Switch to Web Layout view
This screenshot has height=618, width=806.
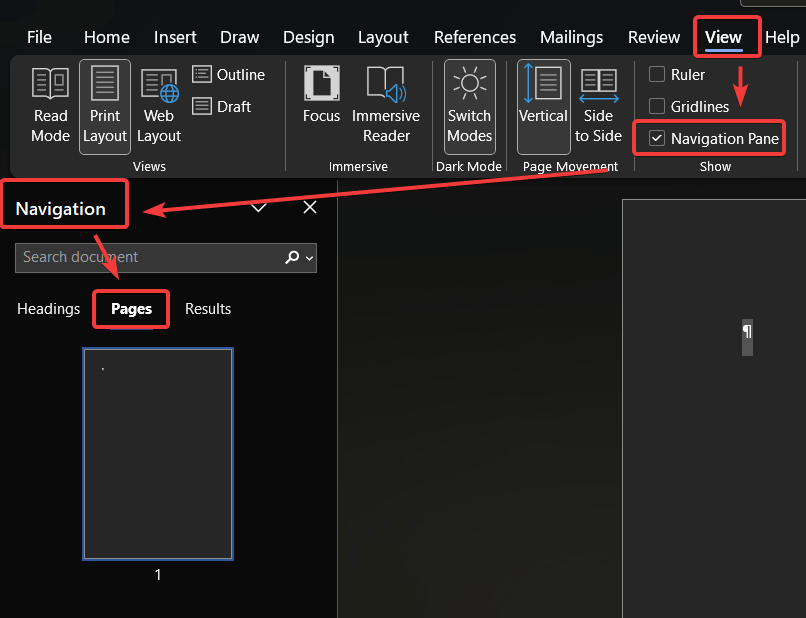pos(159,106)
